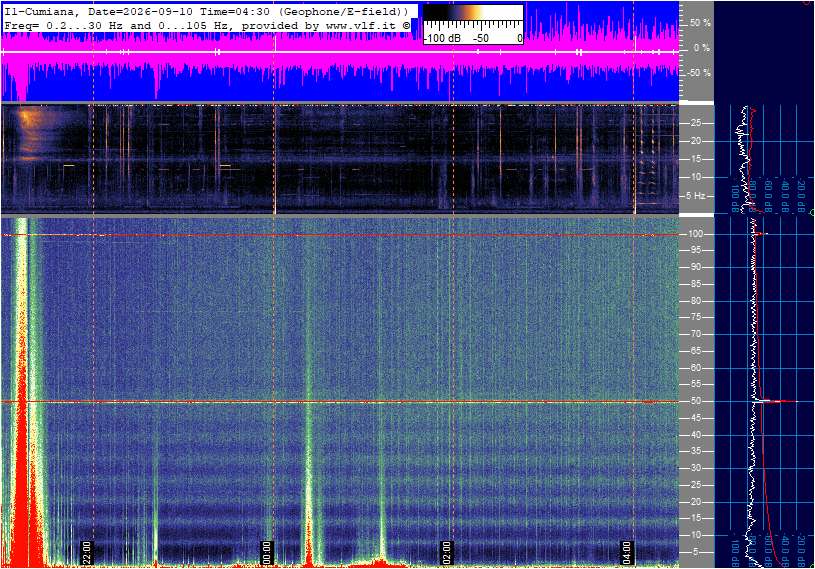Click the 35 frequency label
The height and width of the screenshot is (569, 815).
pyautogui.click(x=695, y=452)
